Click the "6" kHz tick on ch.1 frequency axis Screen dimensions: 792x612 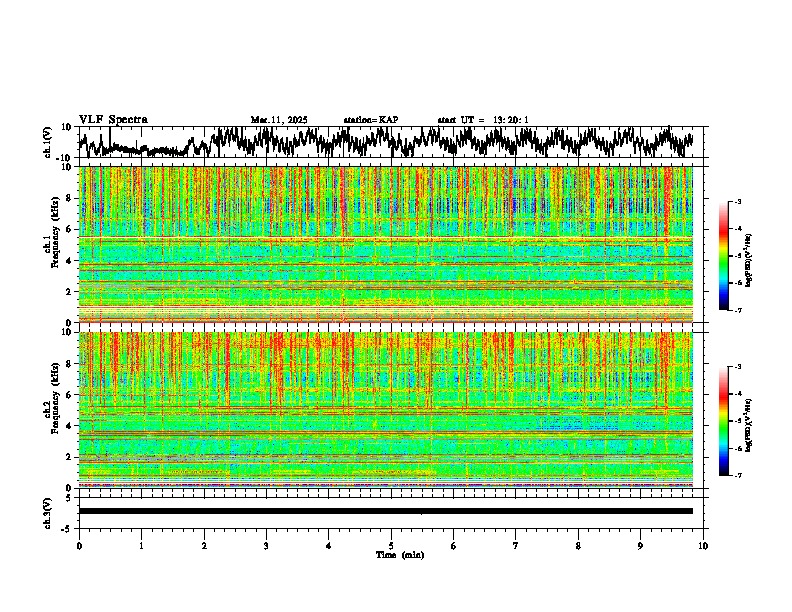70,229
